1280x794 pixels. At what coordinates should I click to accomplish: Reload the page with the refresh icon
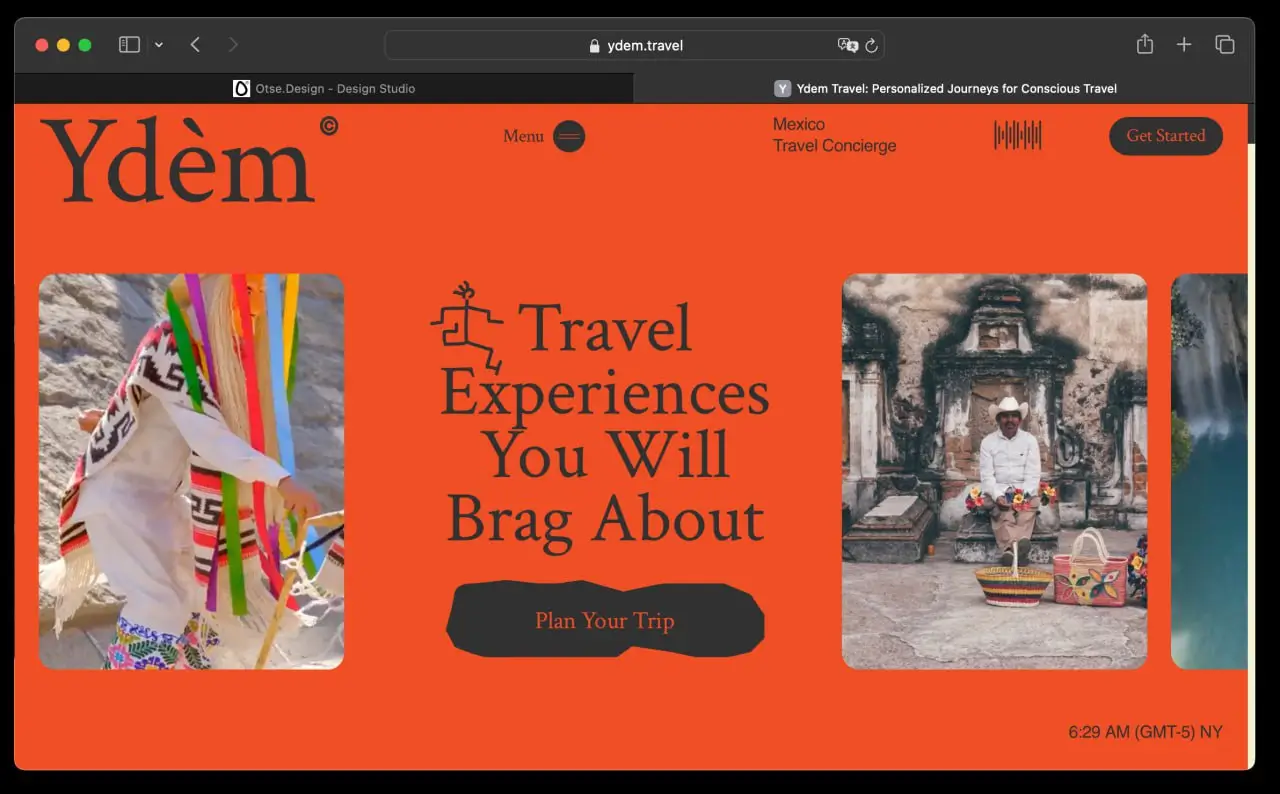[871, 45]
